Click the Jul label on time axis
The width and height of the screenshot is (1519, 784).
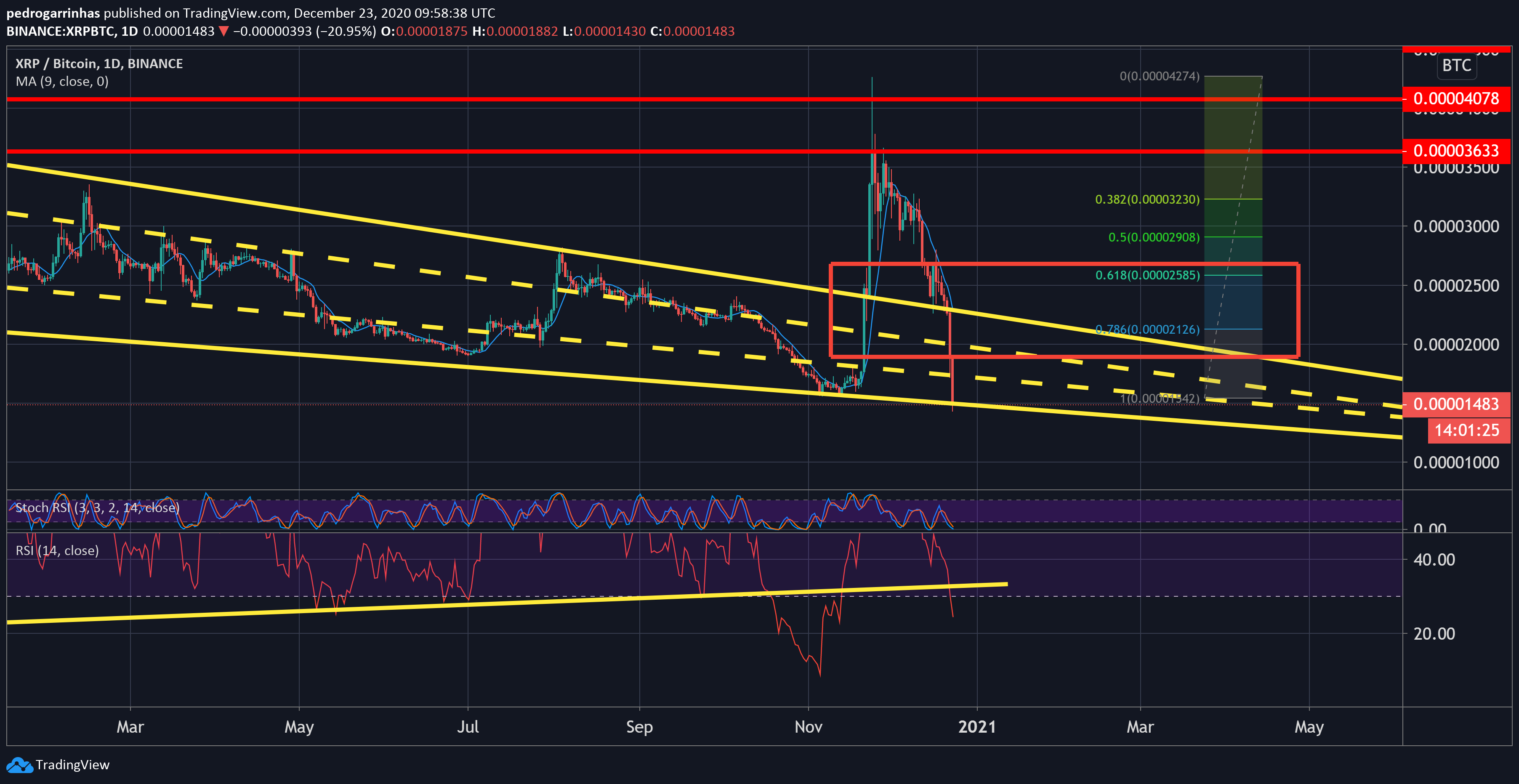[468, 727]
